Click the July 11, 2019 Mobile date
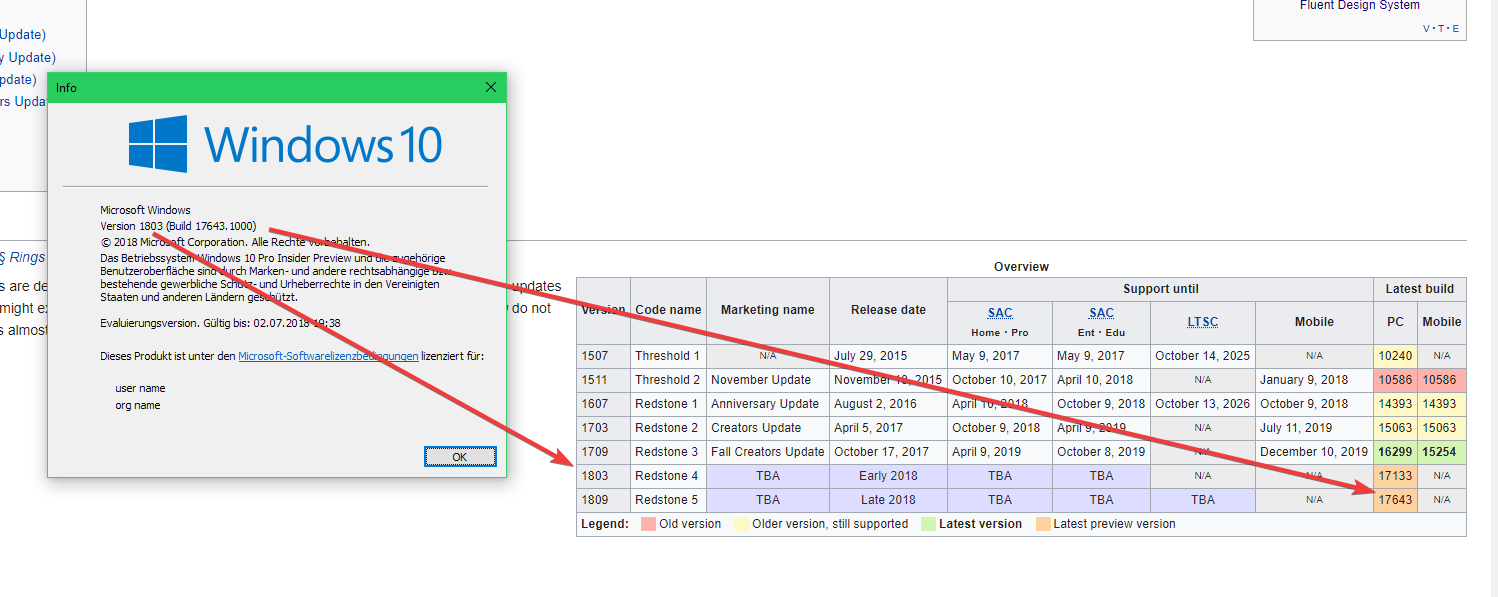This screenshot has height=597, width=1498. tap(1314, 428)
